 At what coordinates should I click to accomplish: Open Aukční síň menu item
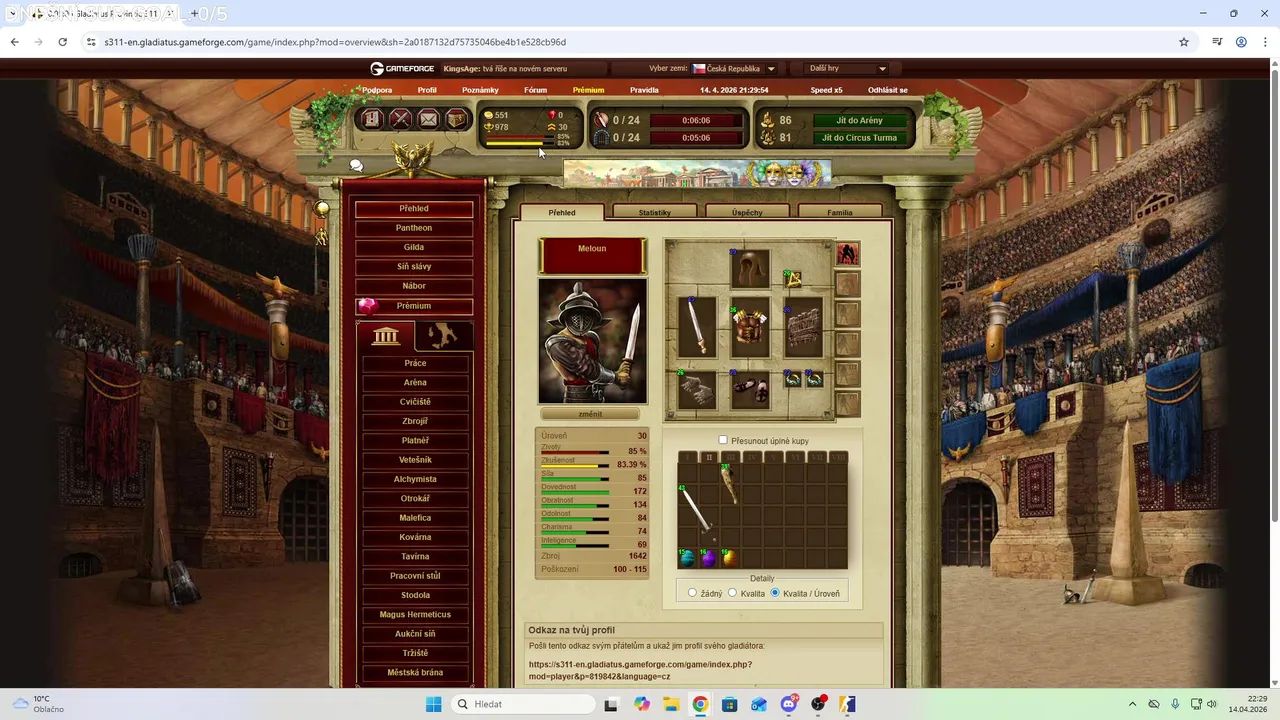tap(415, 634)
